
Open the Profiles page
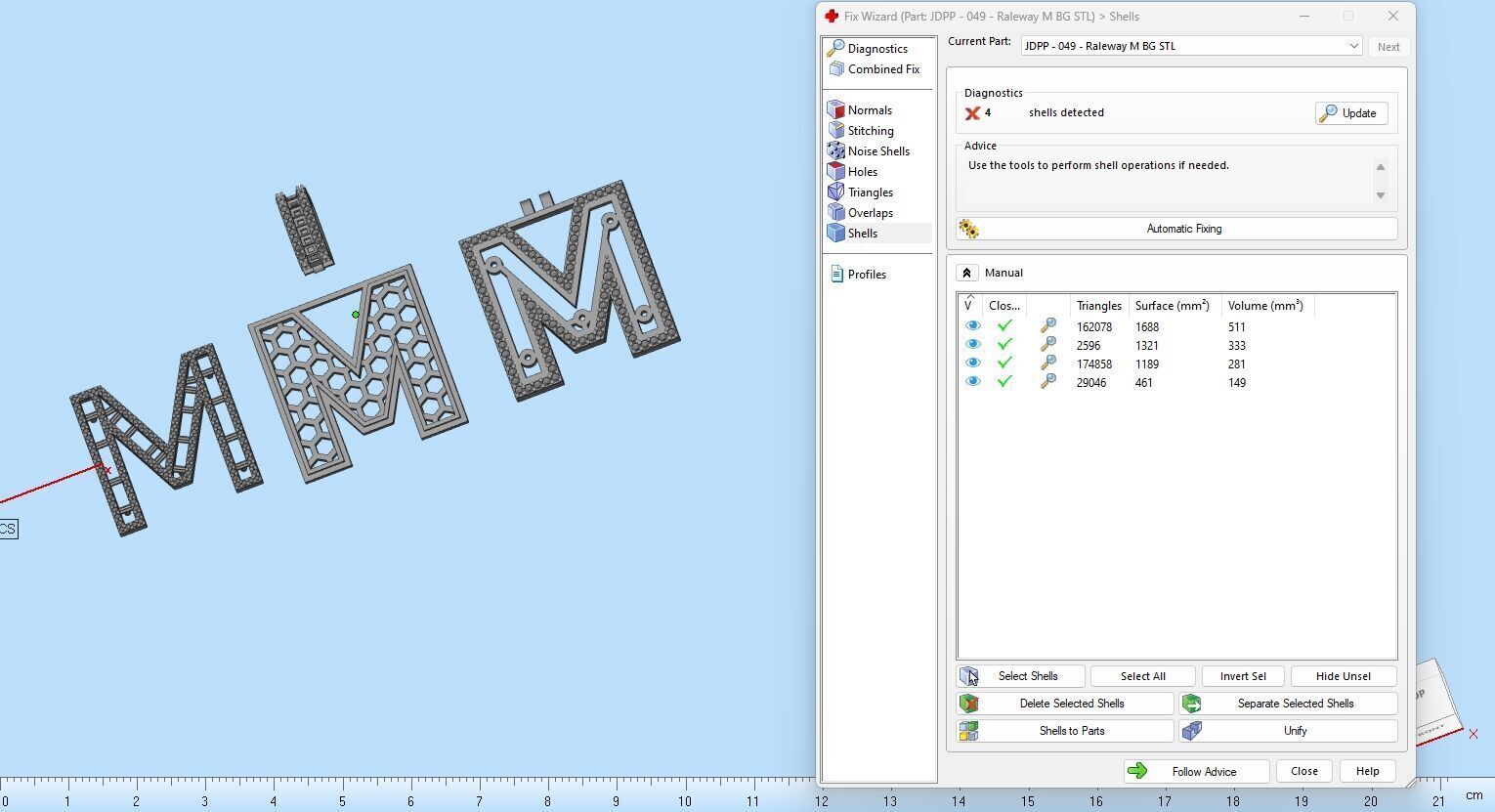click(x=858, y=275)
